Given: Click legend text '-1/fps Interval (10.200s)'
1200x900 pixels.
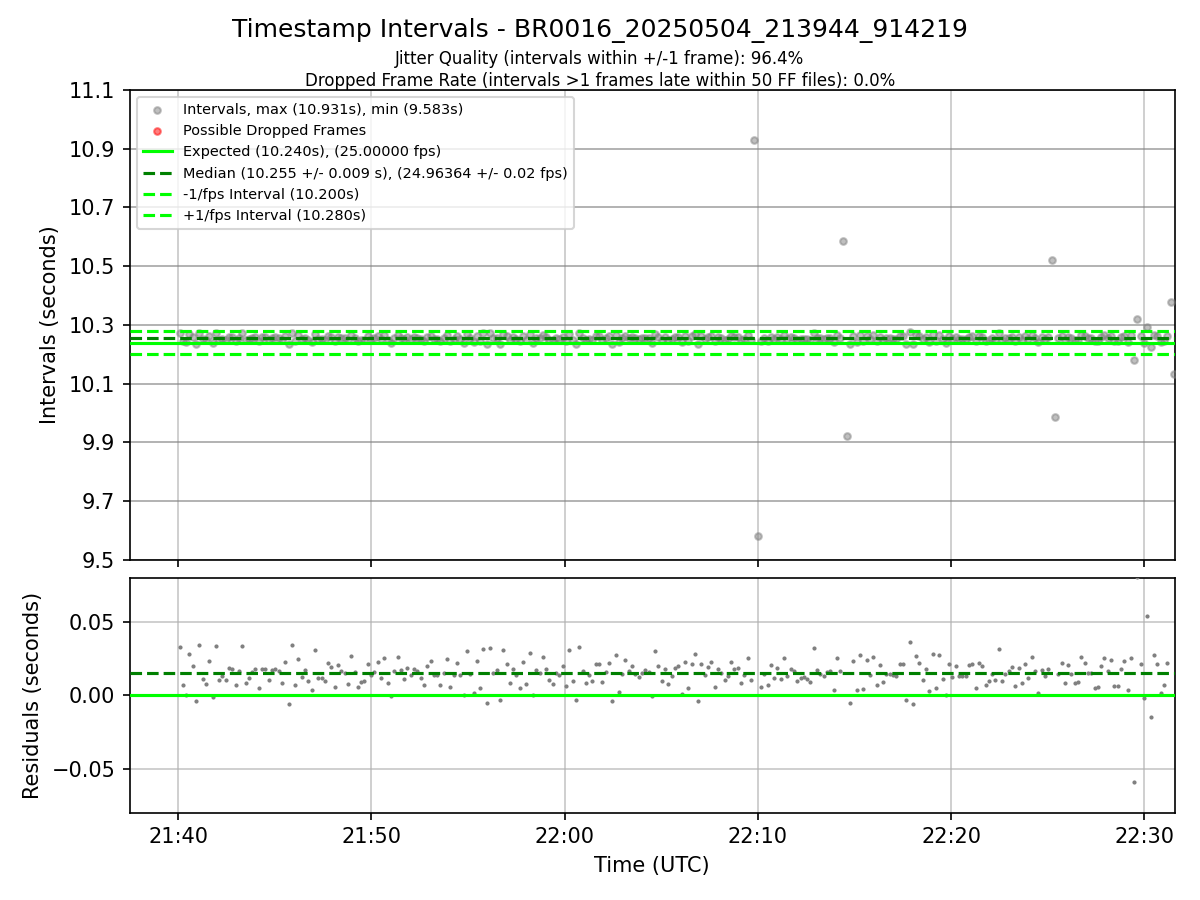Looking at the screenshot, I should point(271,194).
